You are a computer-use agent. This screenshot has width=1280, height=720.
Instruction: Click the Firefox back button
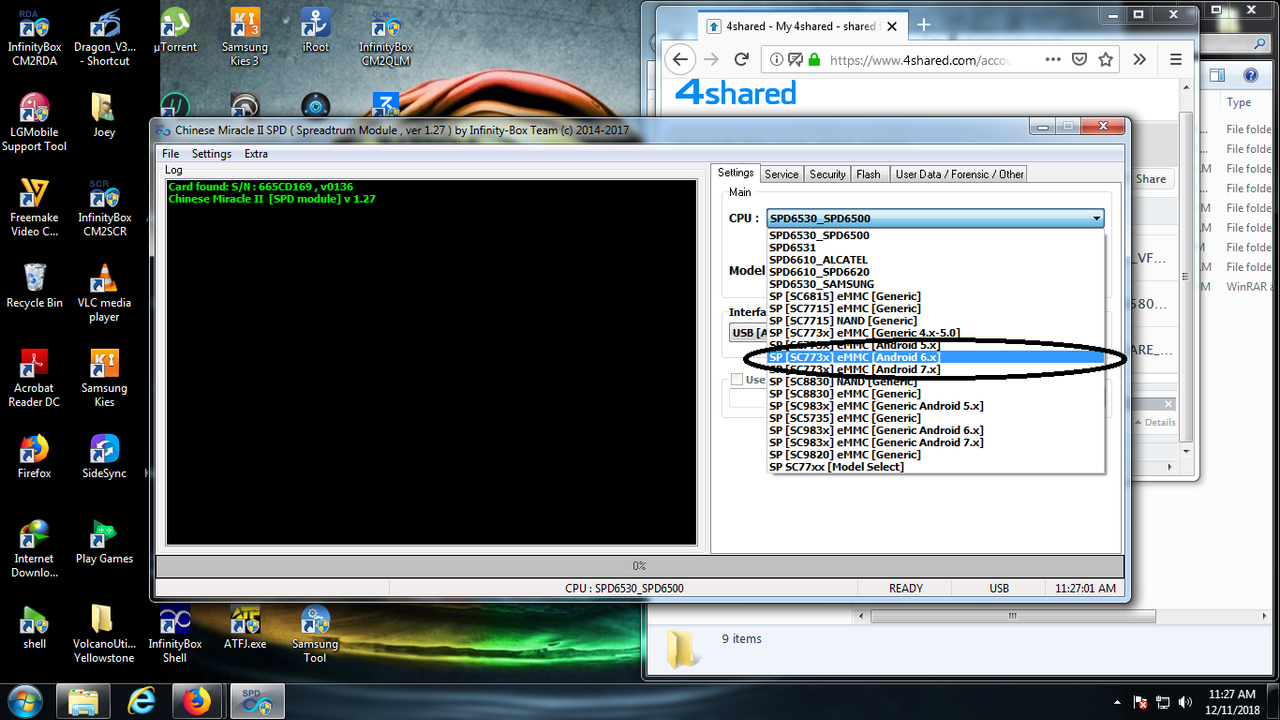point(680,60)
